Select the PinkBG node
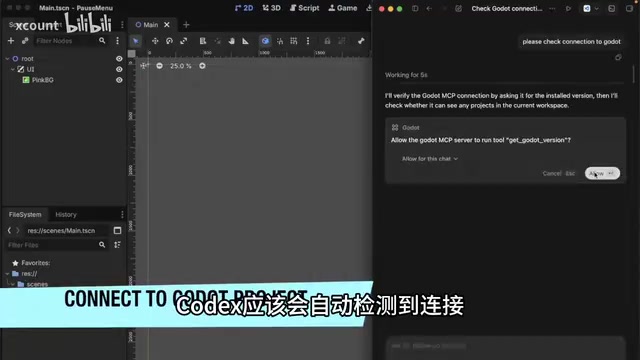Screen dimensions: 640x360 pyautogui.click(x=43, y=80)
